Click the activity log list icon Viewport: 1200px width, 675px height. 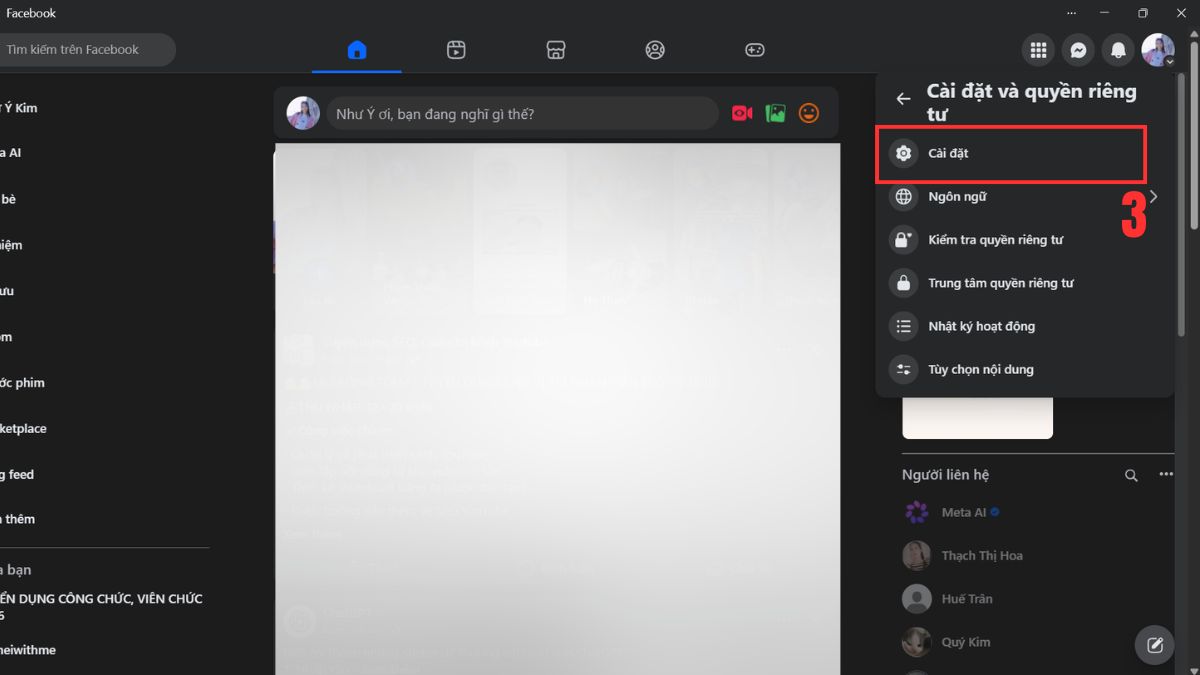click(x=904, y=326)
